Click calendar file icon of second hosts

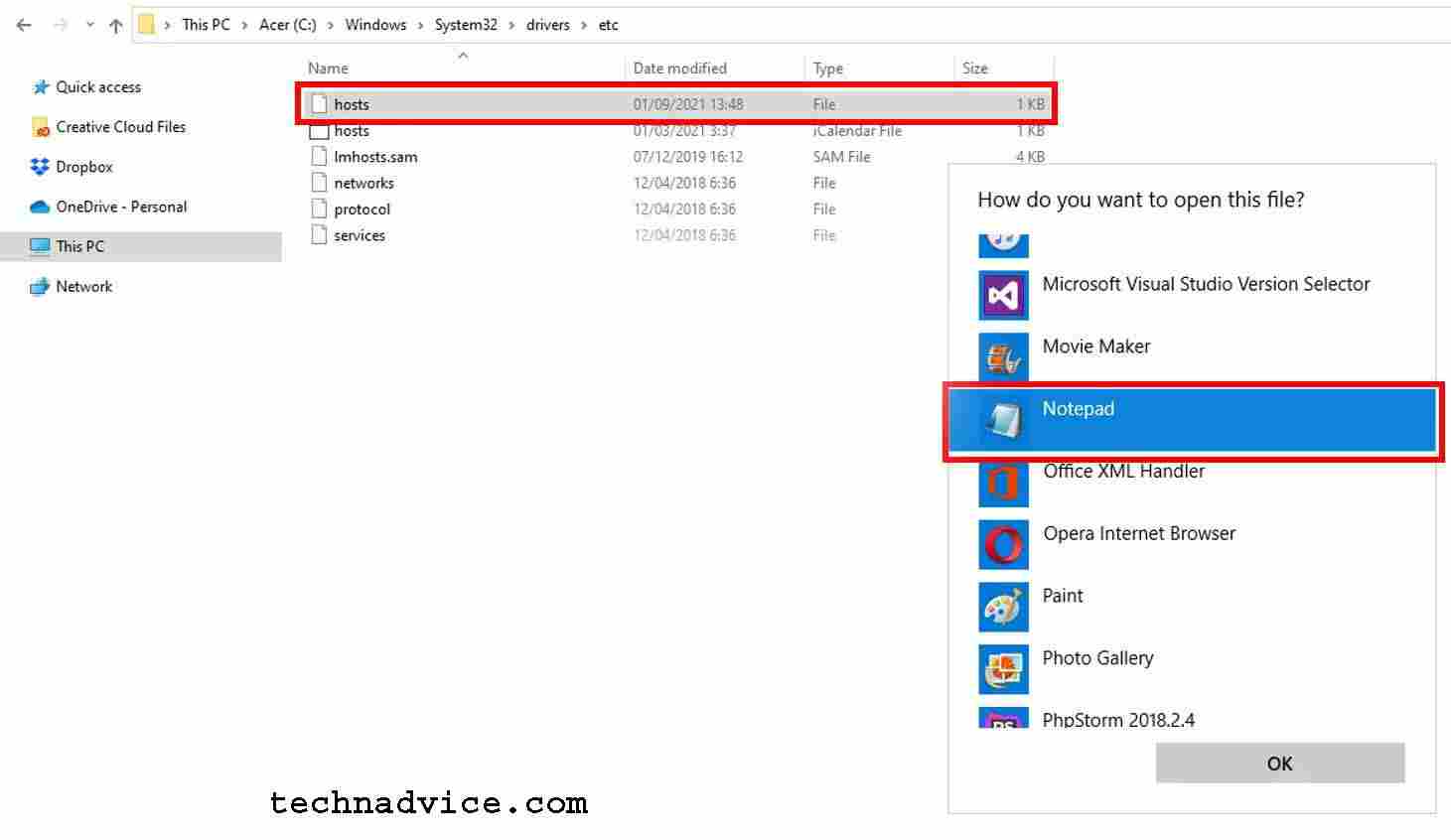point(319,131)
